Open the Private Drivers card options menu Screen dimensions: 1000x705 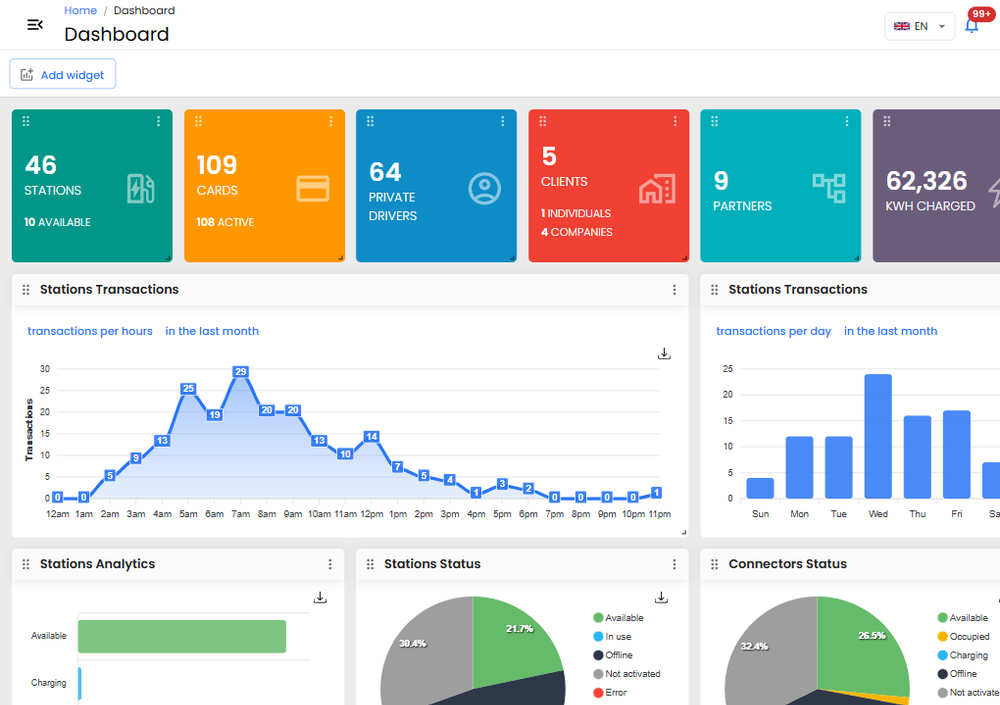click(x=503, y=121)
